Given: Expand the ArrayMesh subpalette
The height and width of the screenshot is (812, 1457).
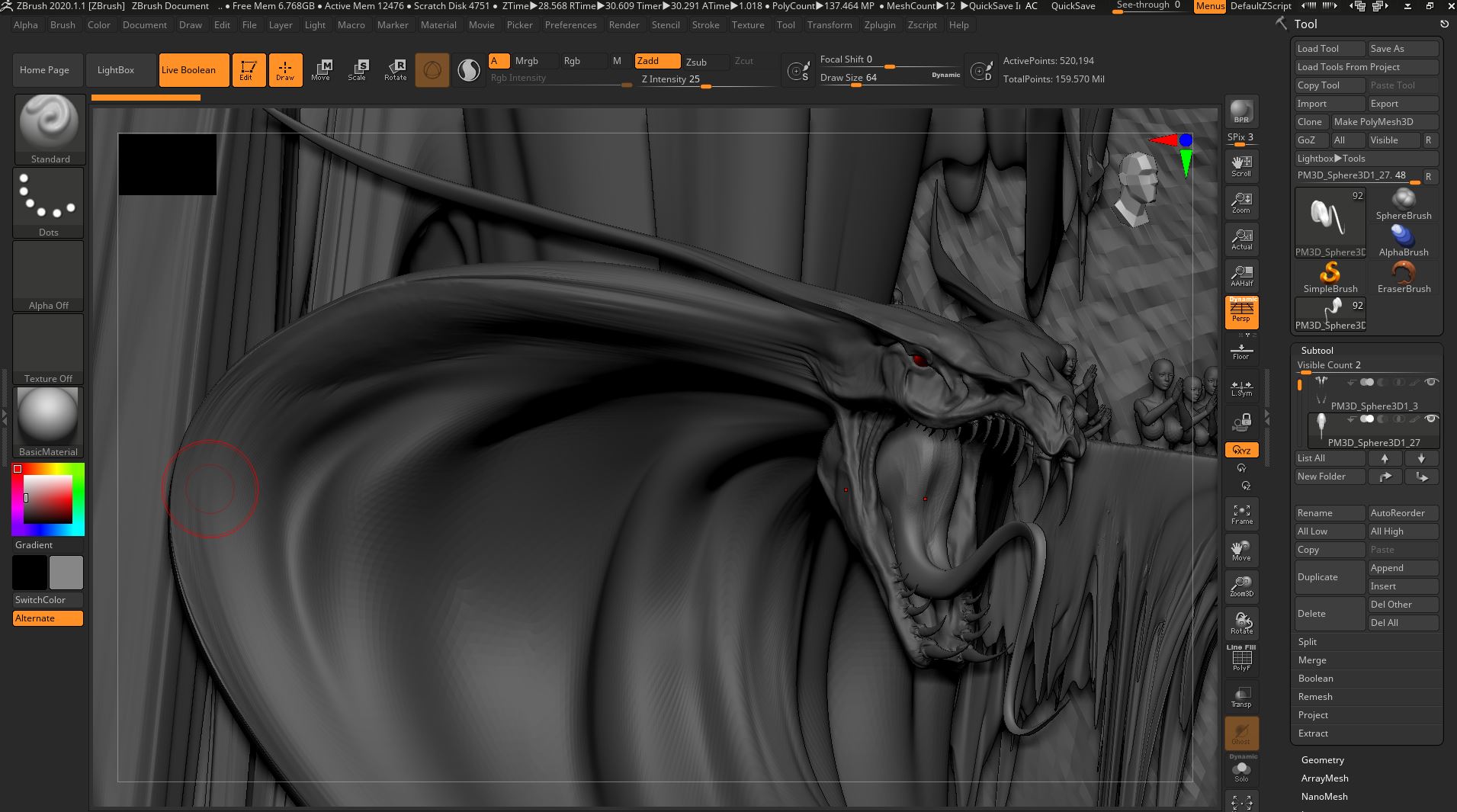Looking at the screenshot, I should tap(1324, 778).
